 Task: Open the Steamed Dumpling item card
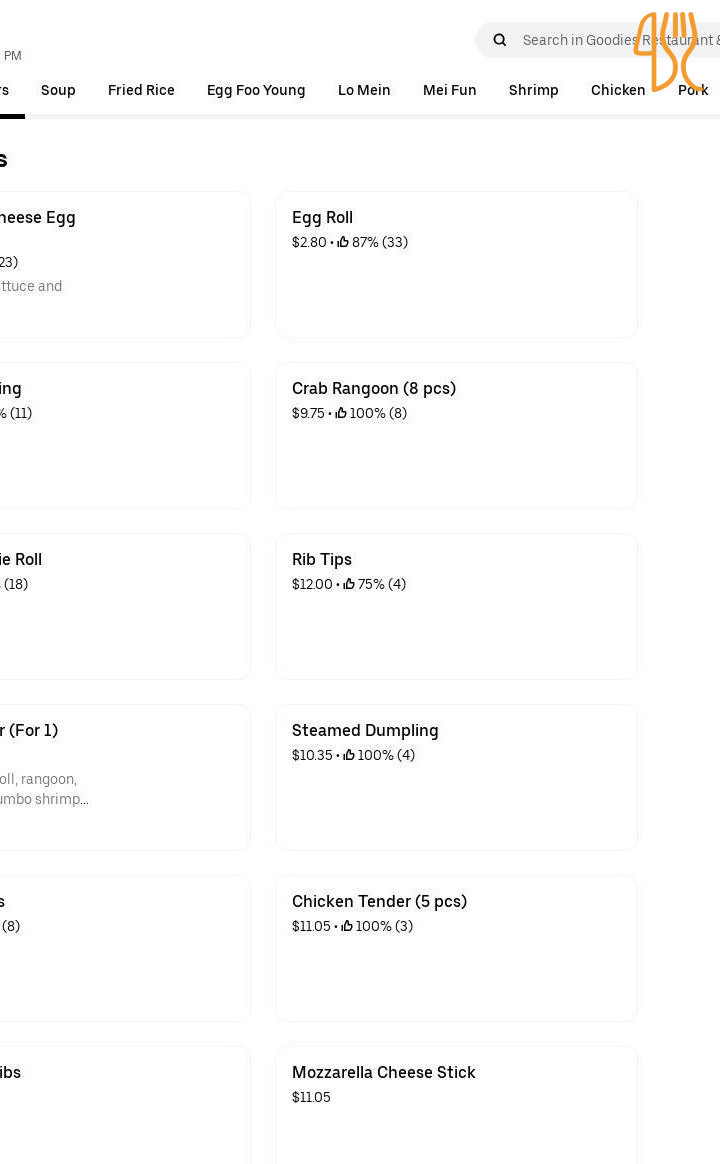pos(456,777)
